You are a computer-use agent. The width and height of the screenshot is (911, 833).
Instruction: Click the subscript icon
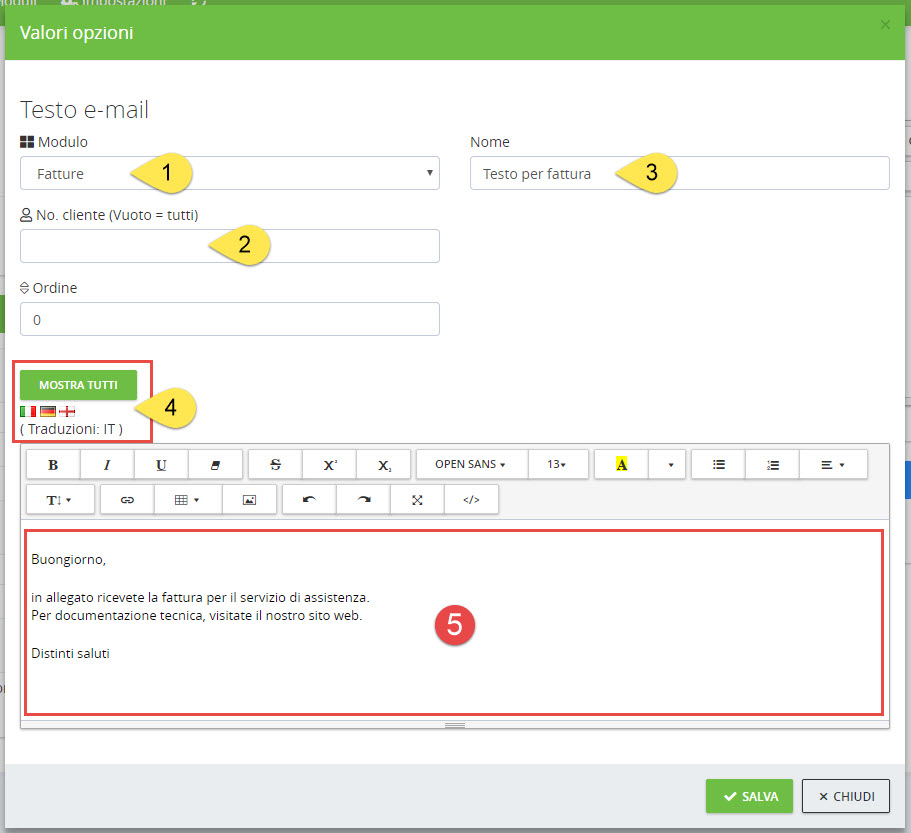point(385,465)
